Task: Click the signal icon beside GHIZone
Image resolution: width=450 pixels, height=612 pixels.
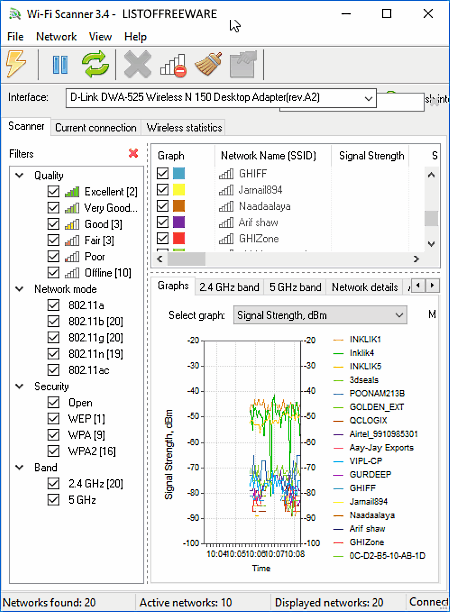Action: (x=226, y=239)
